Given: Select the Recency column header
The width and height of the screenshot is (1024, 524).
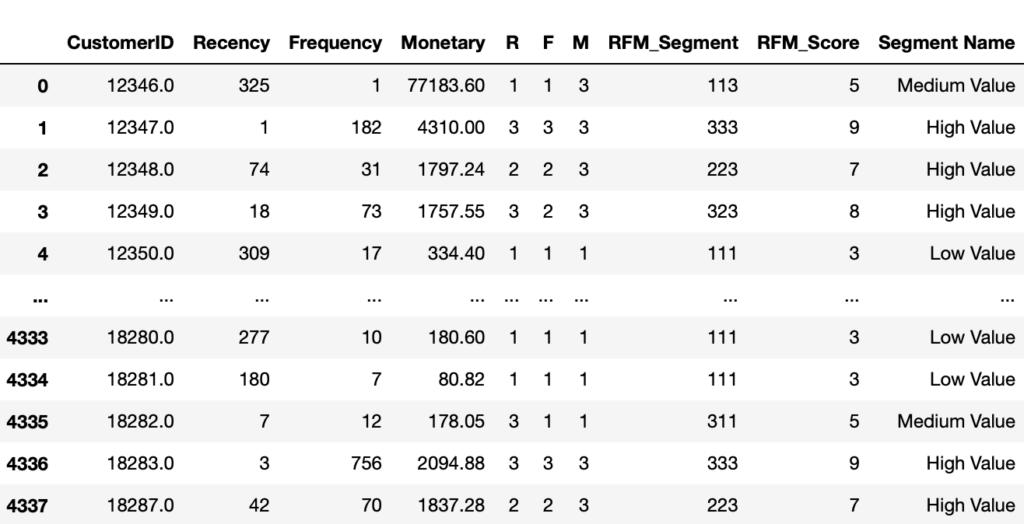Looking at the screenshot, I should [x=231, y=43].
